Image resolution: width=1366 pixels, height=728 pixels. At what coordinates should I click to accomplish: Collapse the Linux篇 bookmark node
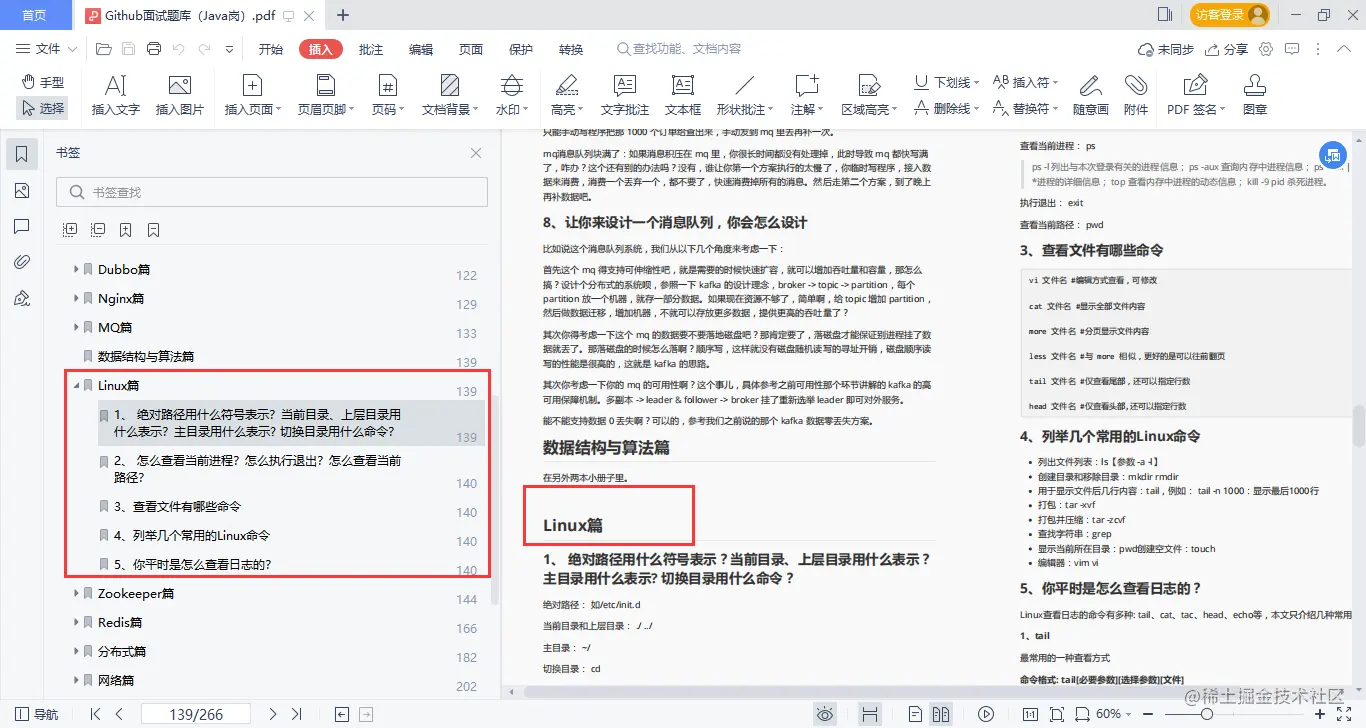click(x=76, y=385)
